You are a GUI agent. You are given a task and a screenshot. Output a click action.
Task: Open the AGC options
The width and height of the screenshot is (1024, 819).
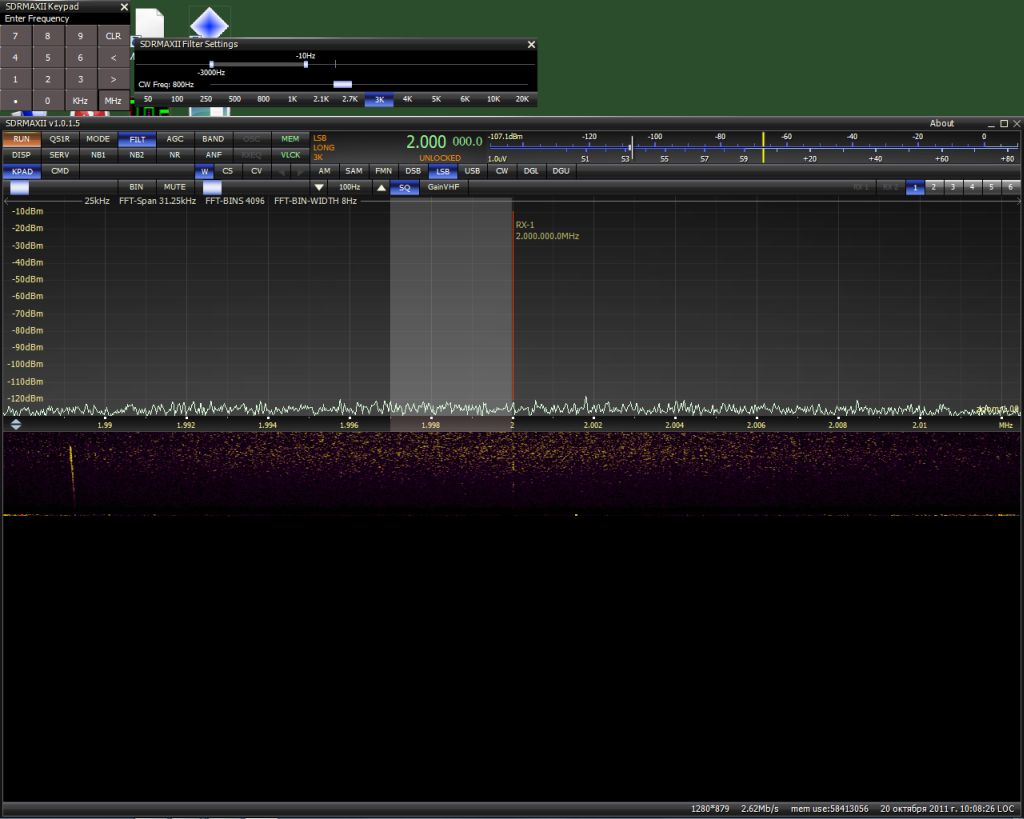(x=175, y=139)
